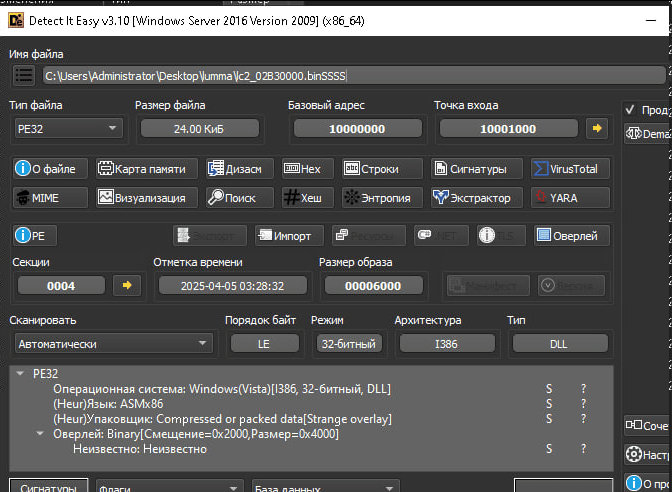
Task: Open the О файле info button
Action: [x=50, y=169]
